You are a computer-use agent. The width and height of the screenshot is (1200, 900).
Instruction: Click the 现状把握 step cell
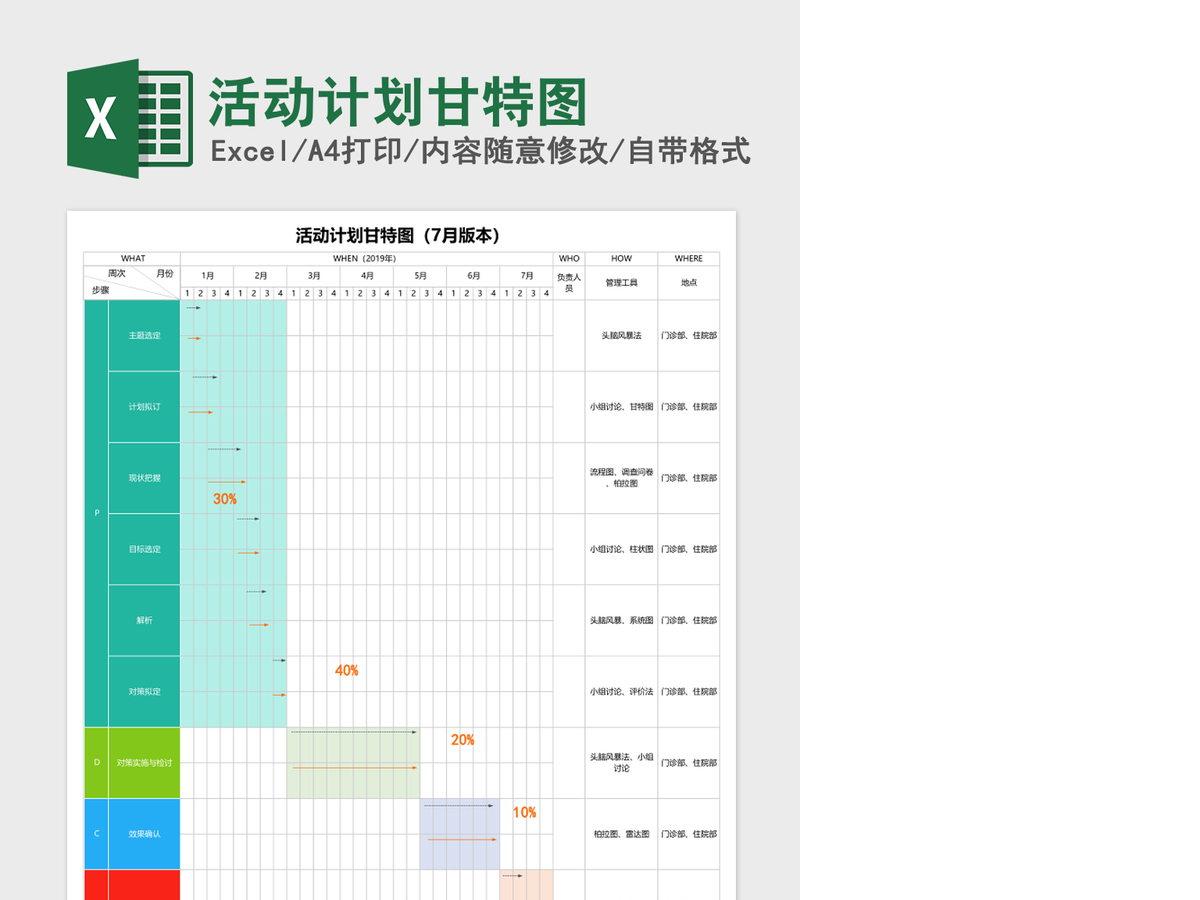[x=145, y=478]
